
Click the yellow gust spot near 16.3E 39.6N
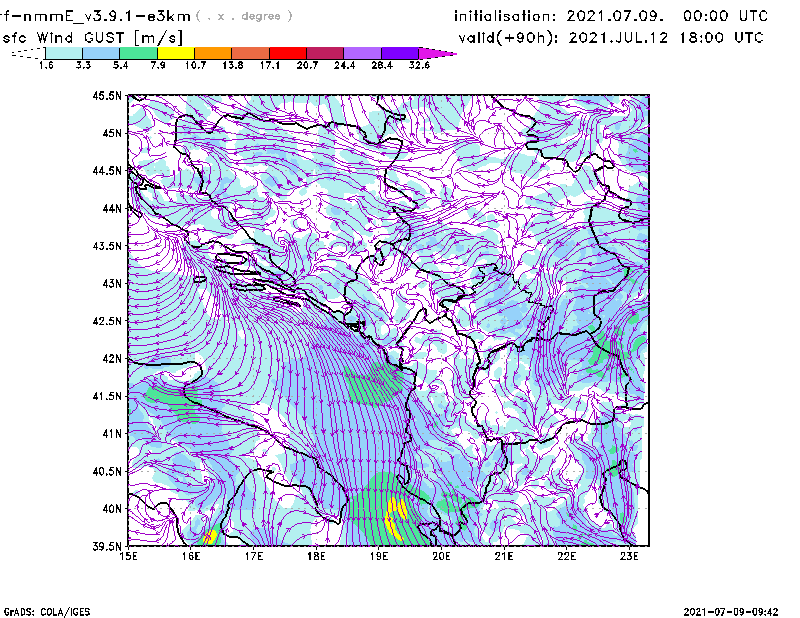tap(209, 537)
